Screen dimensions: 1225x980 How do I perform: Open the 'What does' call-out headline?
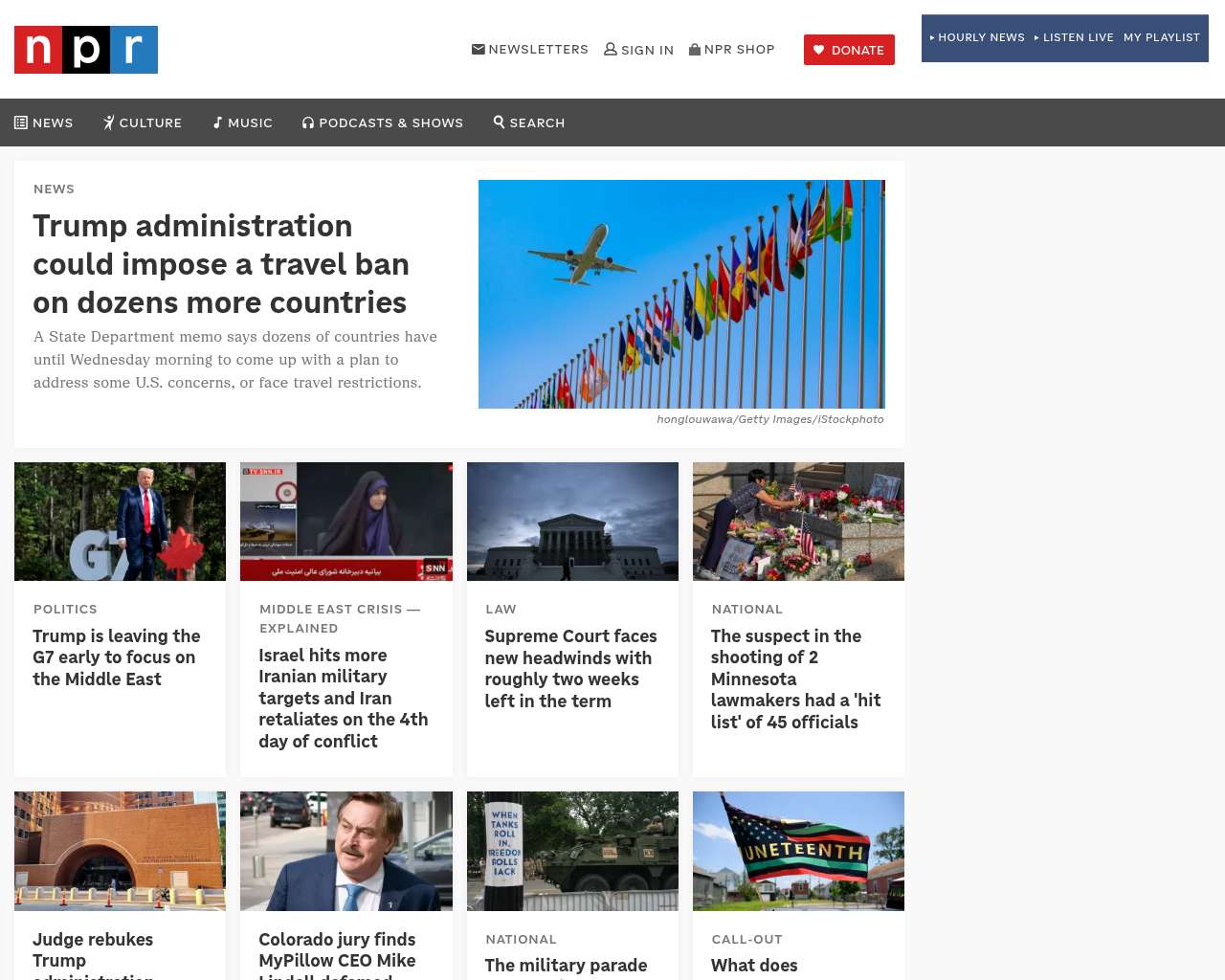click(754, 966)
